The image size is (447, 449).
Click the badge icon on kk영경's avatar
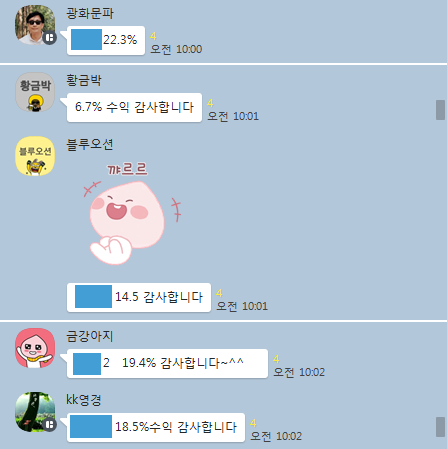[x=50, y=425]
